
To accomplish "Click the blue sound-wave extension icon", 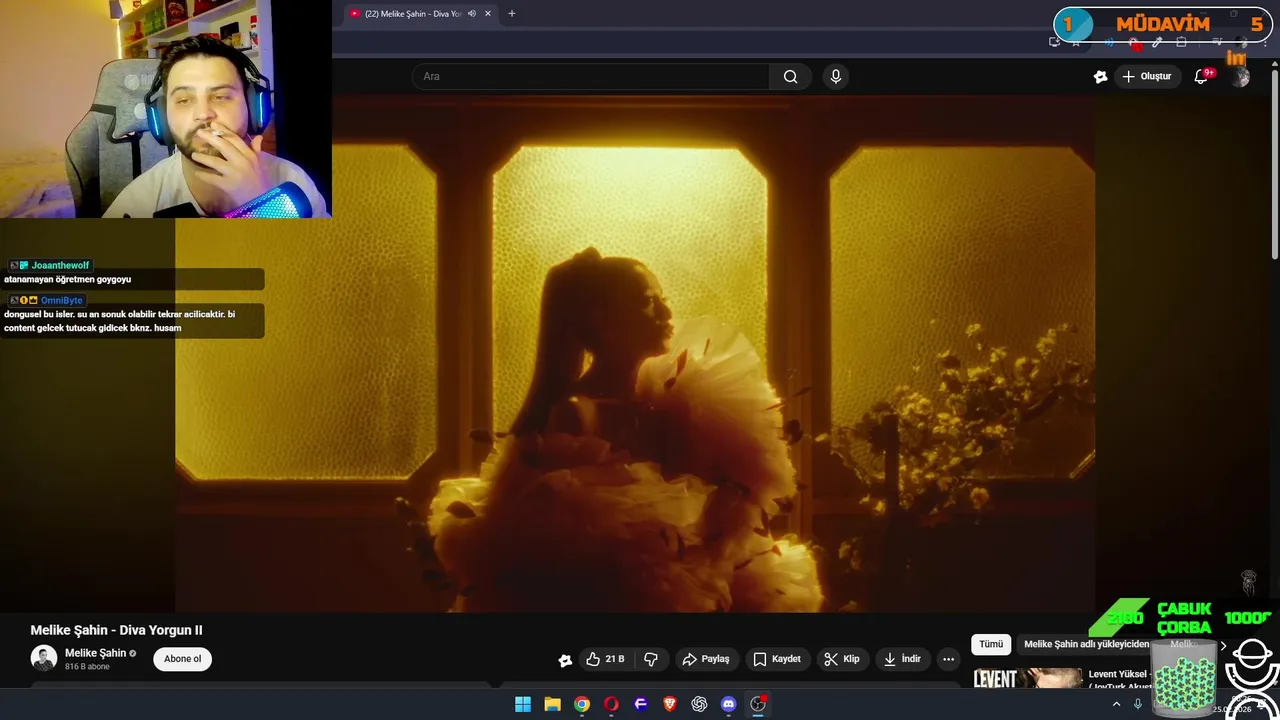I will pyautogui.click(x=1109, y=42).
